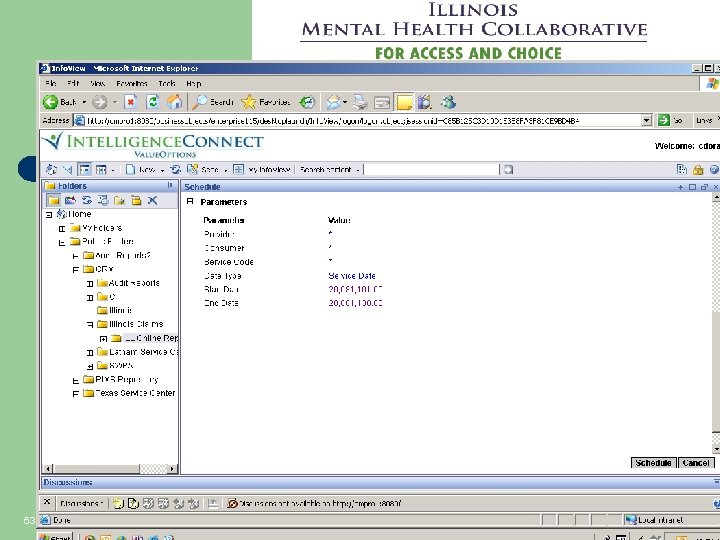
Task: Click the InfoView refresh icon beside New
Action: (x=176, y=169)
